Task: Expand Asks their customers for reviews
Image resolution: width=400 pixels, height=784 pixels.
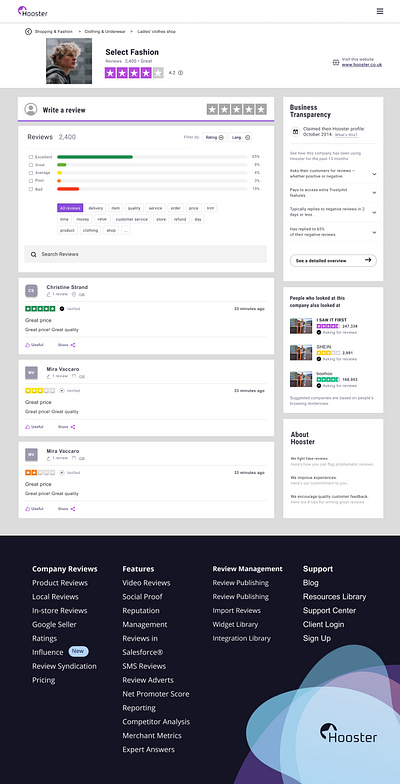Action: (x=374, y=174)
